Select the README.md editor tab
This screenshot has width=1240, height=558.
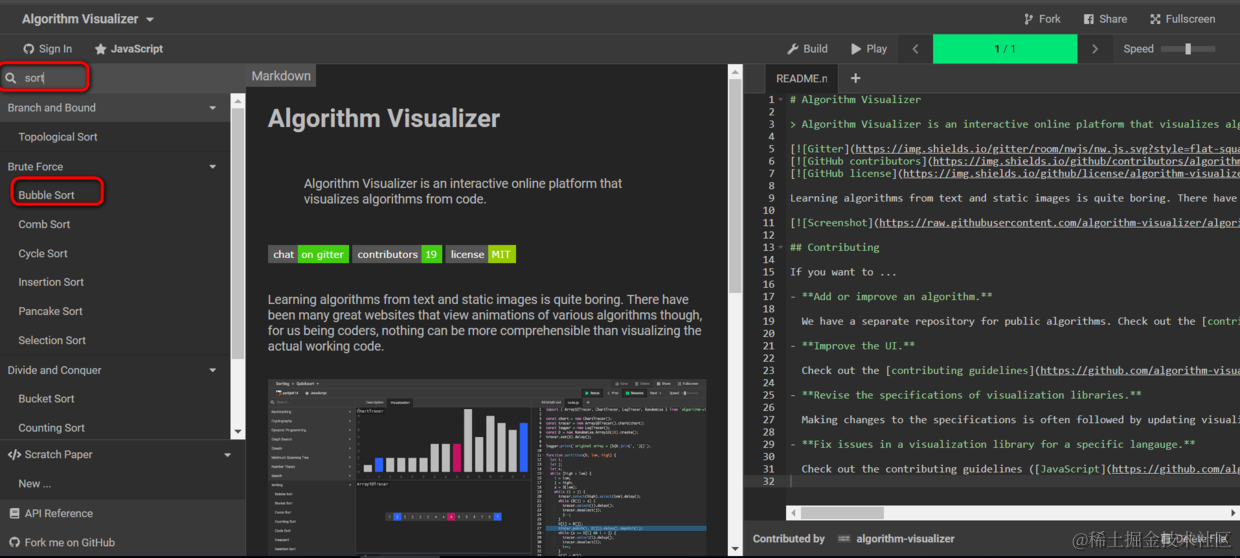(801, 78)
